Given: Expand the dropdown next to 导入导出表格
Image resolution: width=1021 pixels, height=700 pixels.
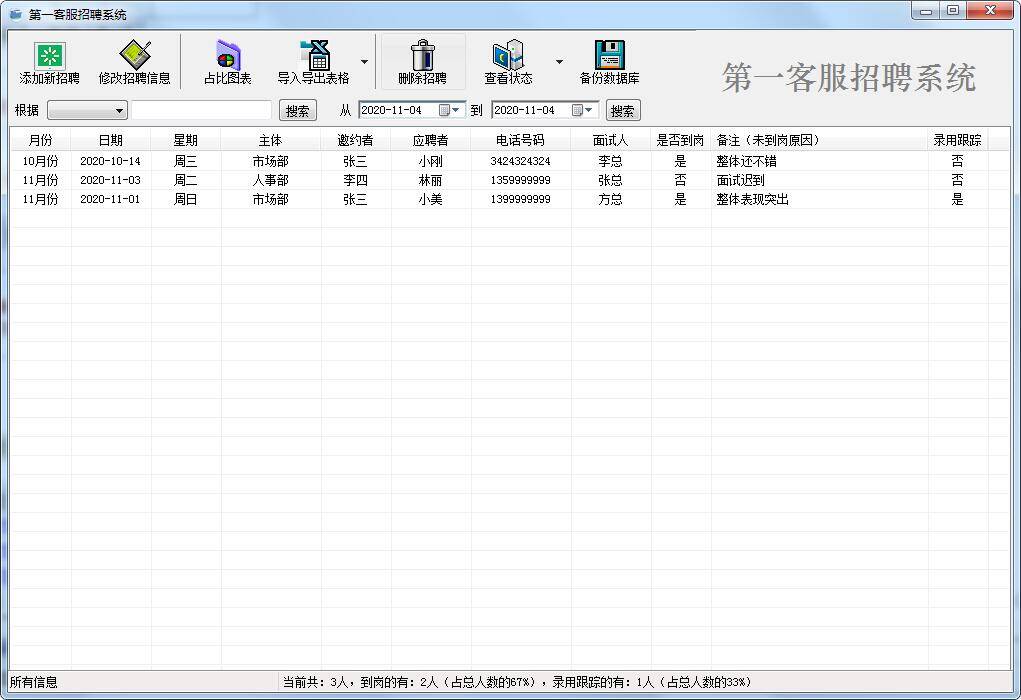Looking at the screenshot, I should point(363,61).
